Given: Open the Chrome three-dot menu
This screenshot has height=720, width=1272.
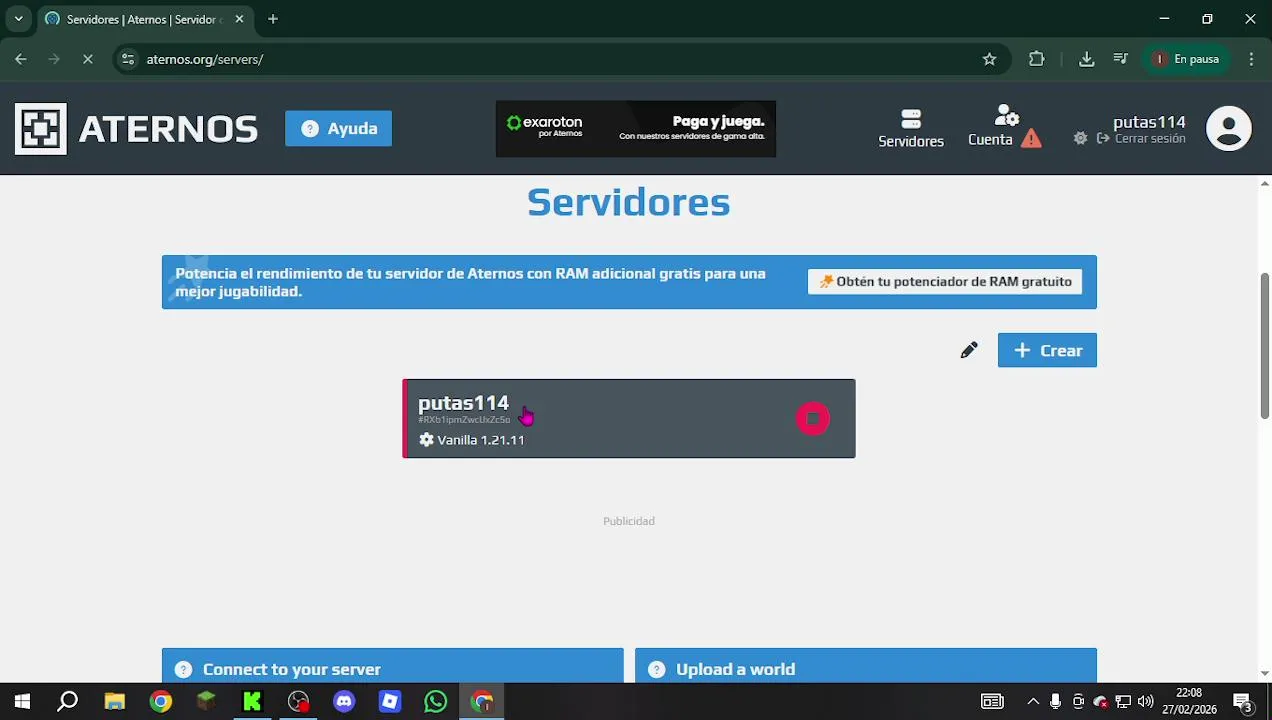Looking at the screenshot, I should 1251,59.
